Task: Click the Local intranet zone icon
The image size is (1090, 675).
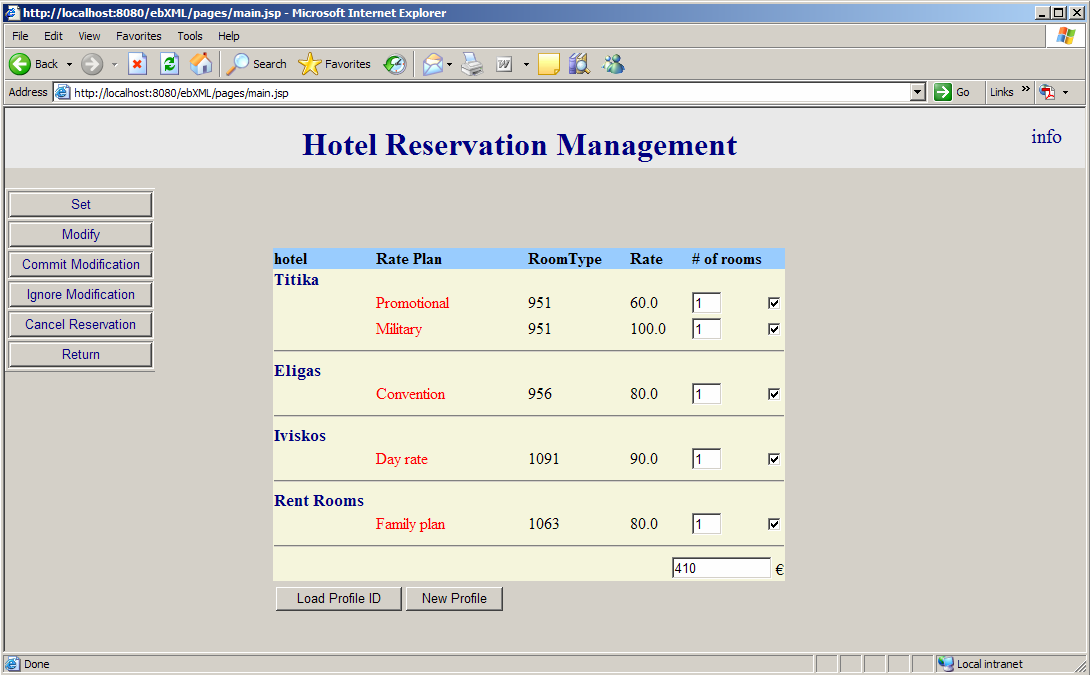Action: click(945, 664)
